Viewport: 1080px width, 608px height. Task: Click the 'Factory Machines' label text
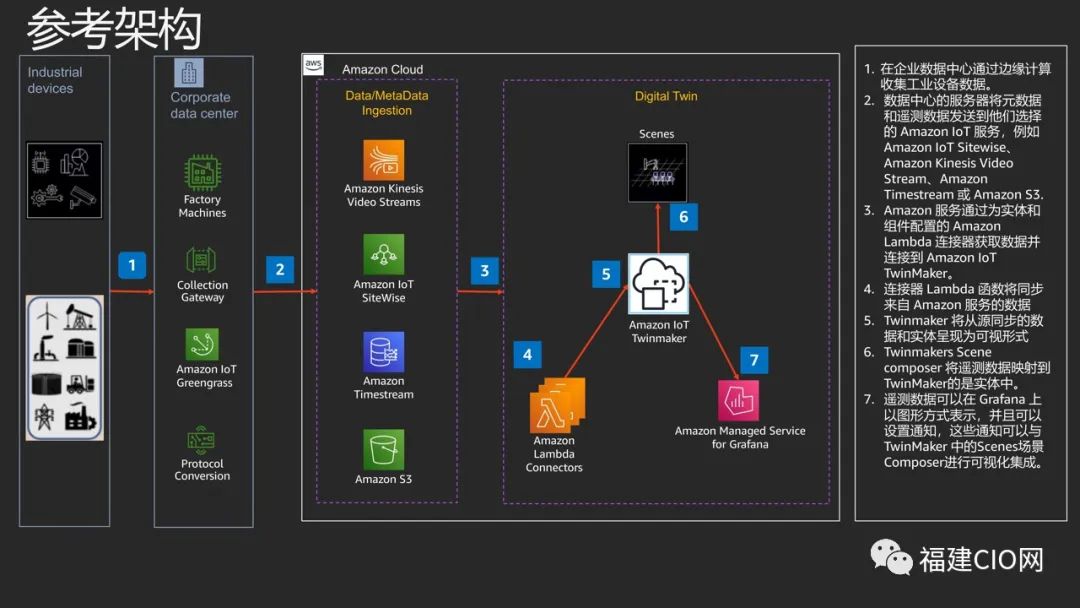click(x=202, y=206)
